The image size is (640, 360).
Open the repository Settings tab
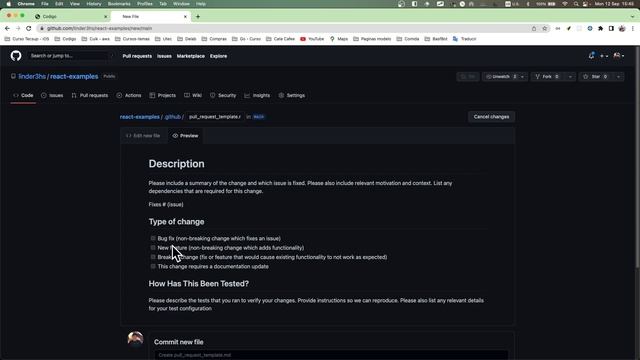(x=292, y=96)
